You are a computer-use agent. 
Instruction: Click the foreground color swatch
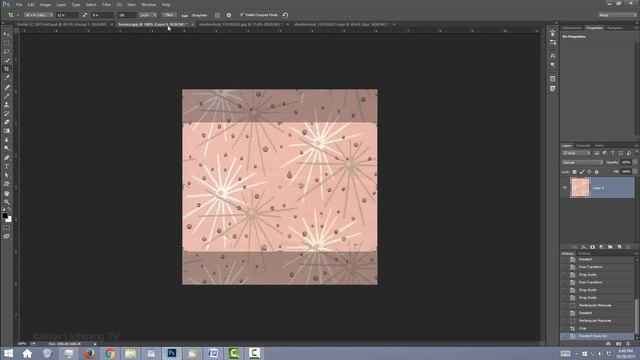(x=4, y=216)
